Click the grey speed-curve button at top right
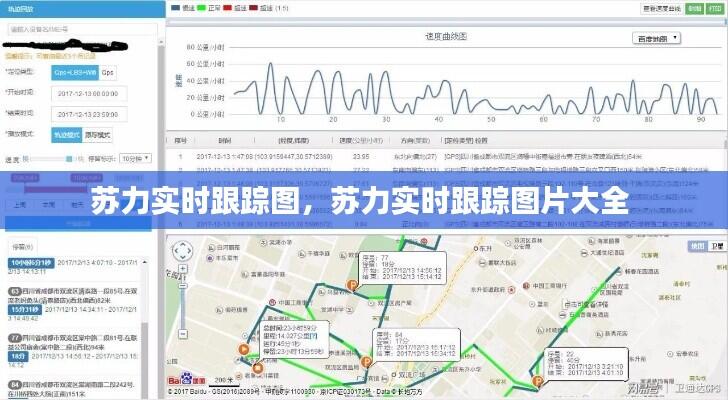Viewport: 728px width, 400px height. coord(662,8)
